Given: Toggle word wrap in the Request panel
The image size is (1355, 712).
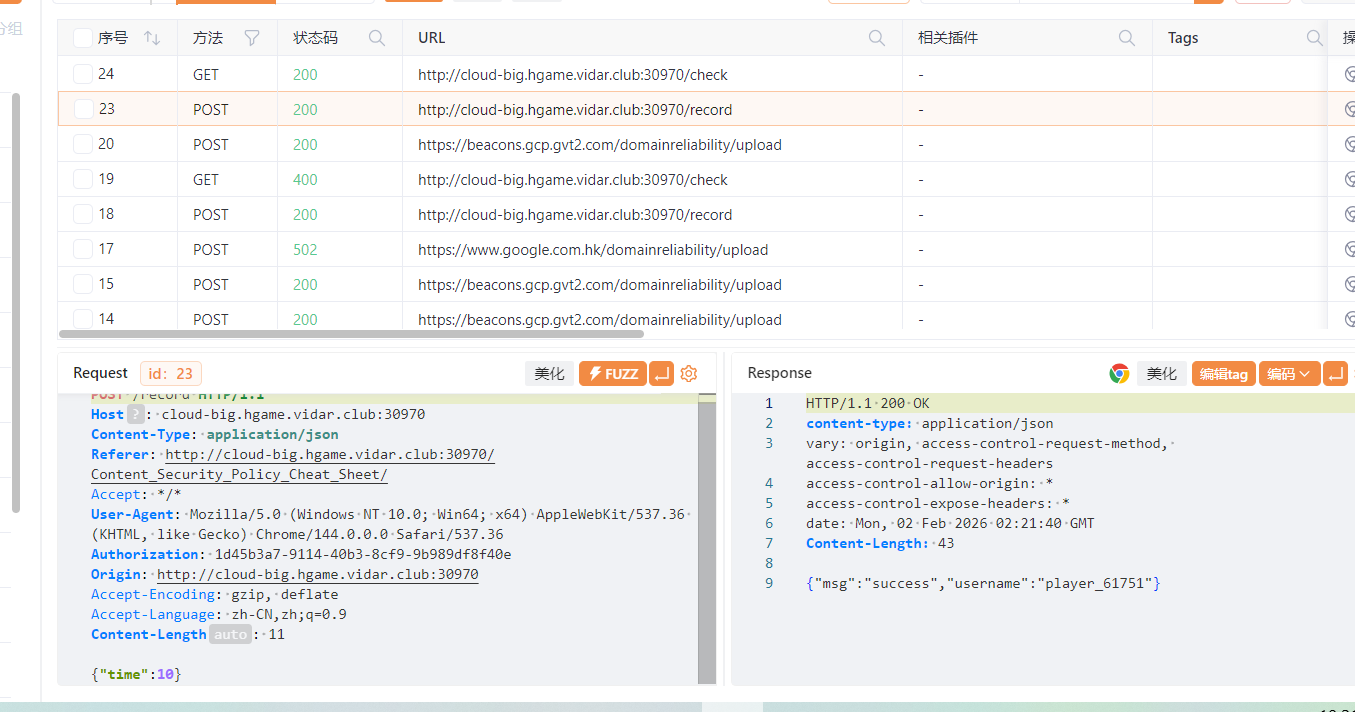Looking at the screenshot, I should tap(661, 374).
